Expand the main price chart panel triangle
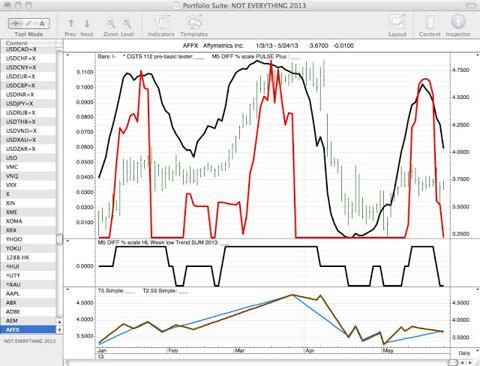The image size is (480, 366). (68, 55)
